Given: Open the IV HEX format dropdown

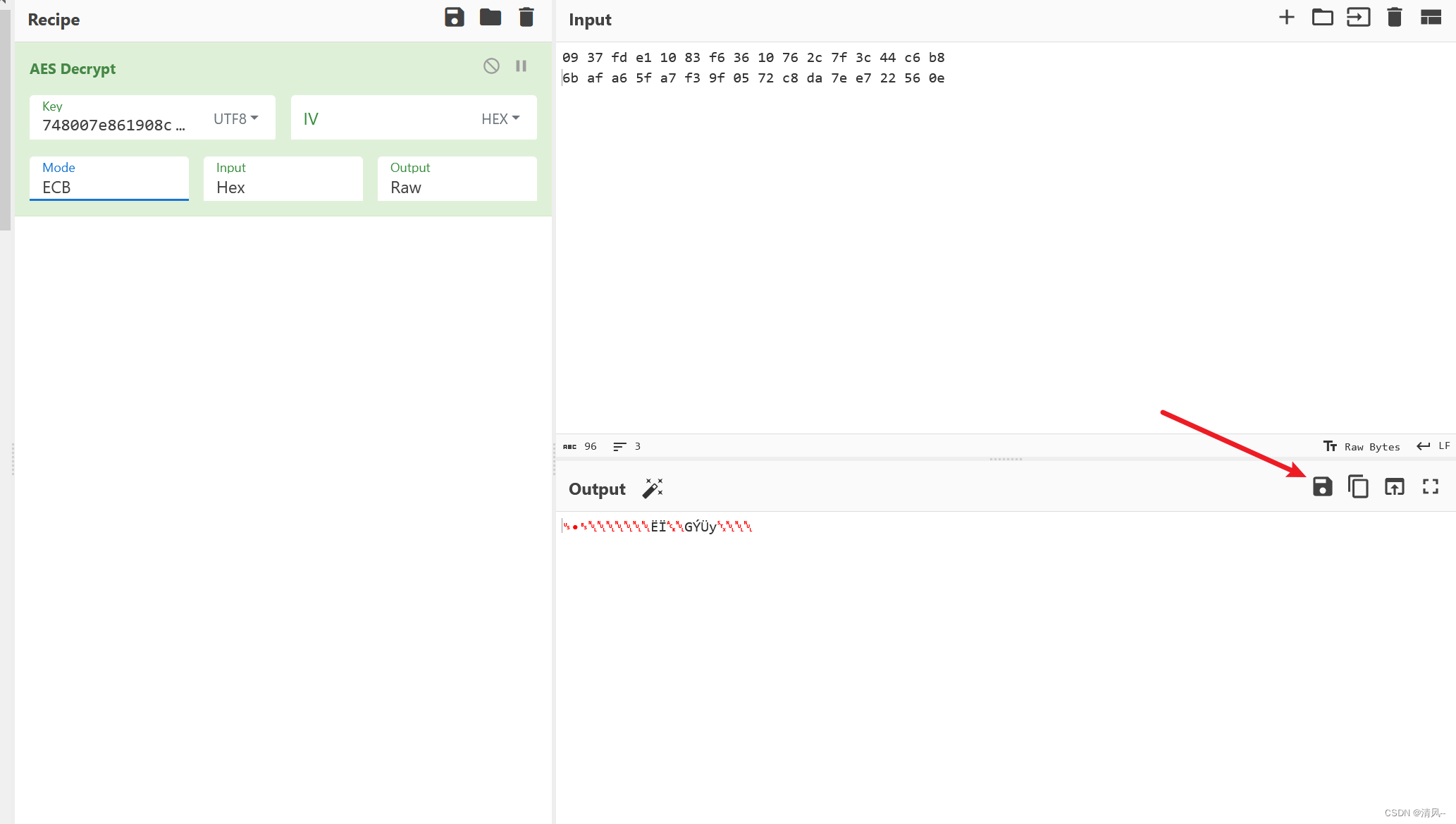Looking at the screenshot, I should click(x=500, y=118).
